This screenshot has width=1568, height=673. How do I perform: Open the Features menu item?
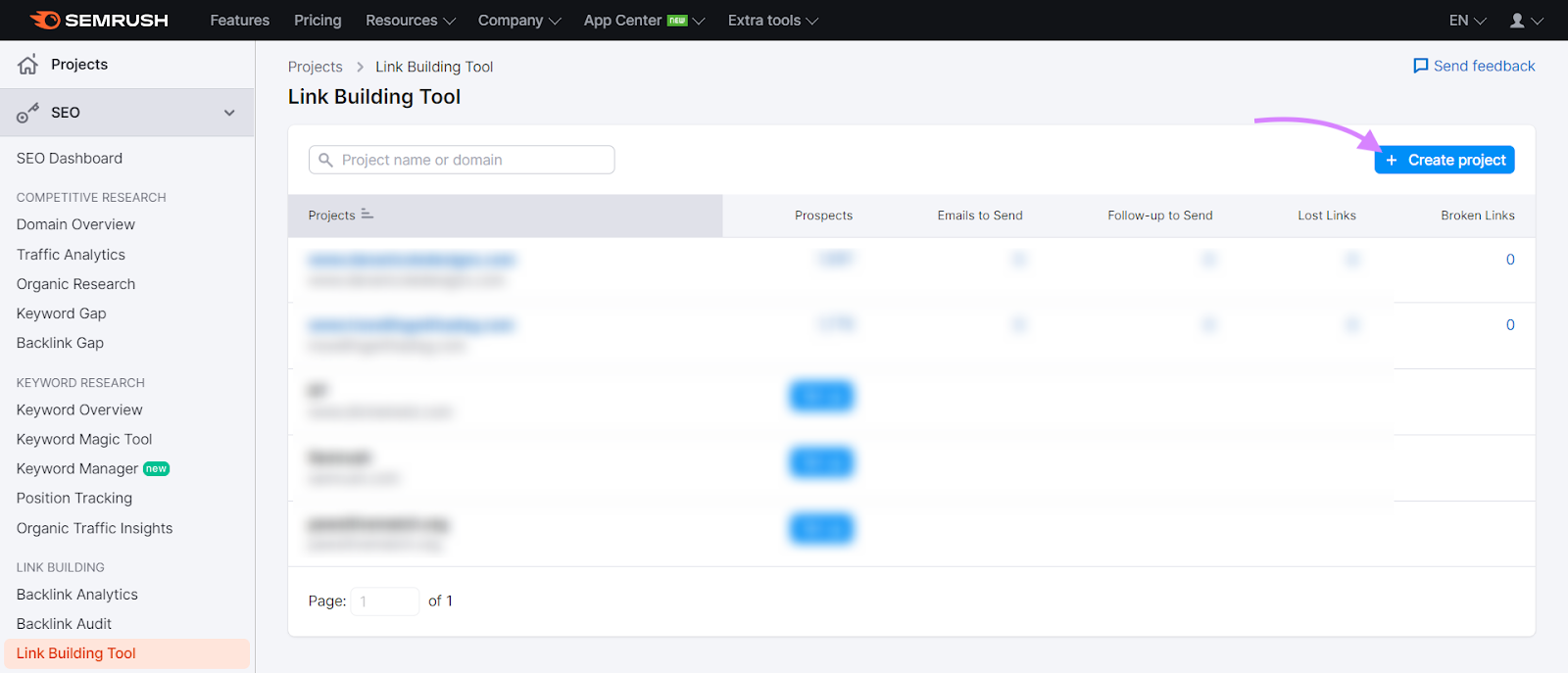click(240, 20)
